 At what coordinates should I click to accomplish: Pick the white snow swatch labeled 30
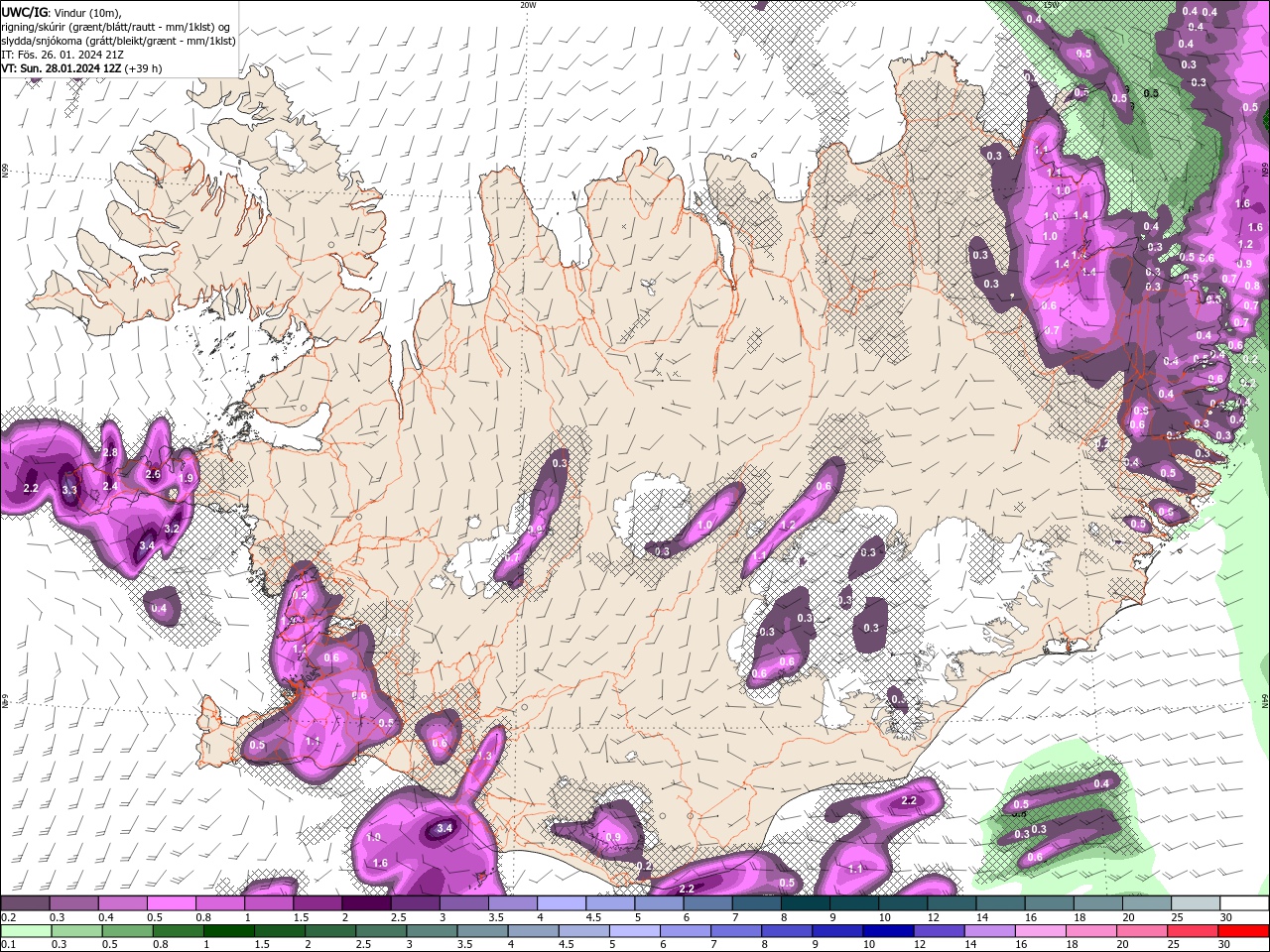click(1243, 903)
